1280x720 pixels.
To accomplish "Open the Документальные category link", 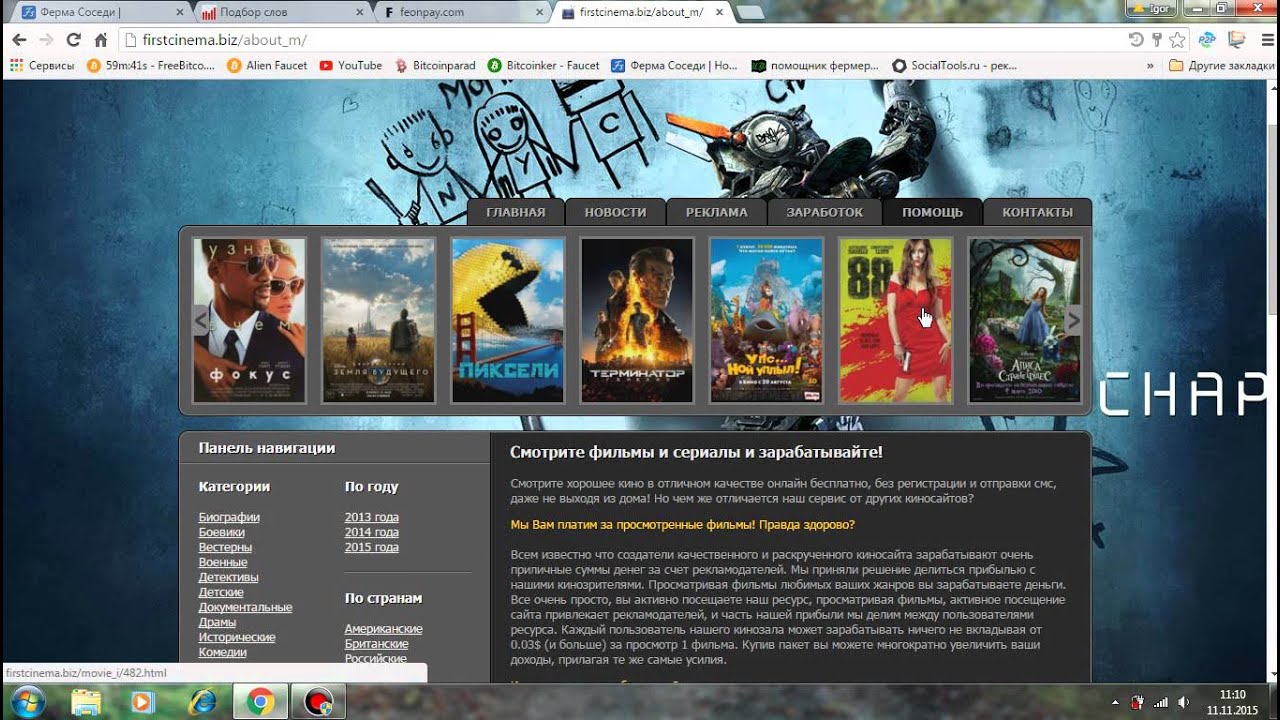I will [x=246, y=607].
